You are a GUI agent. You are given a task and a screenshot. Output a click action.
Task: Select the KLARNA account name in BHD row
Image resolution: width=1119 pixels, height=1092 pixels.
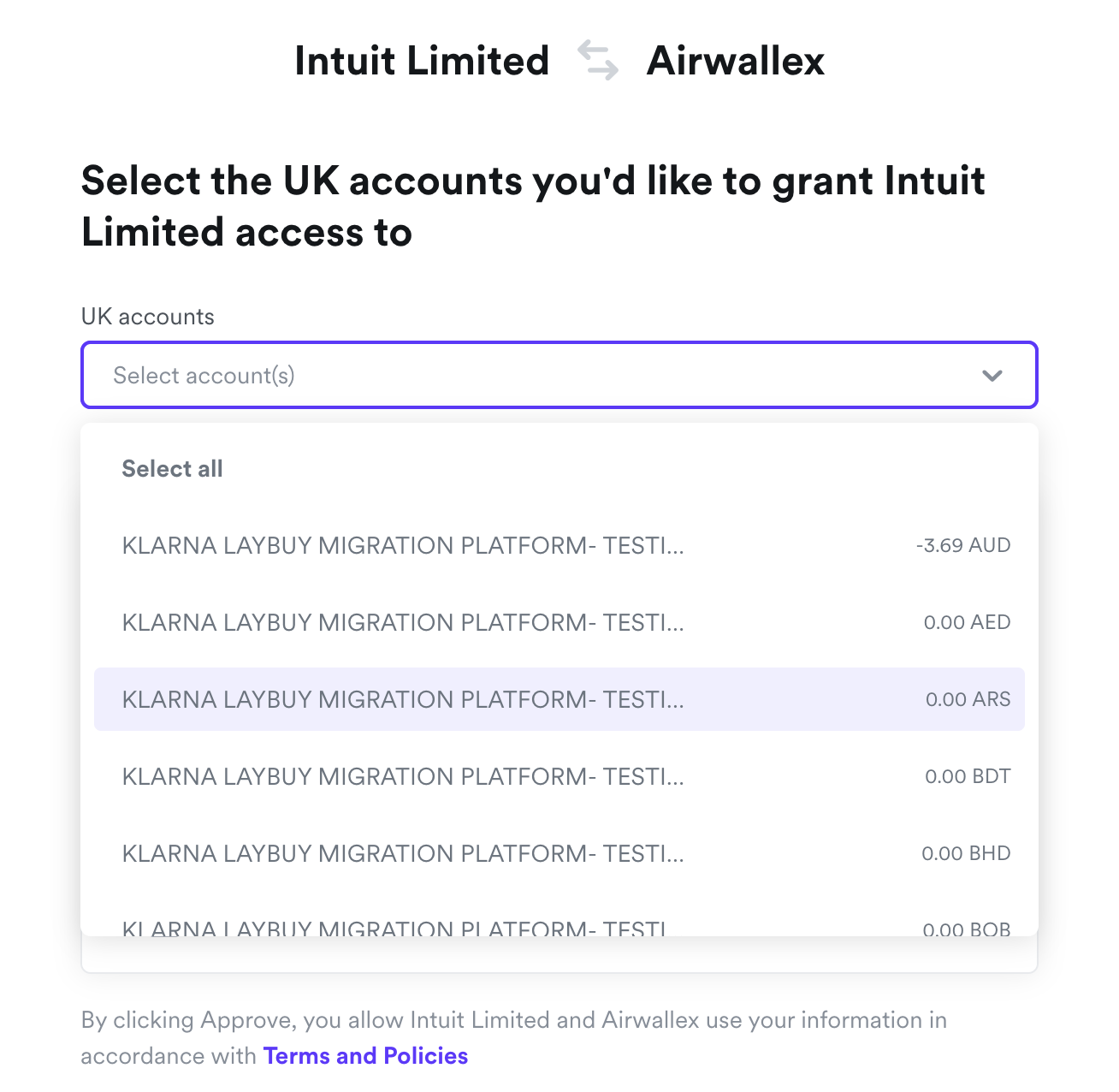tap(403, 854)
